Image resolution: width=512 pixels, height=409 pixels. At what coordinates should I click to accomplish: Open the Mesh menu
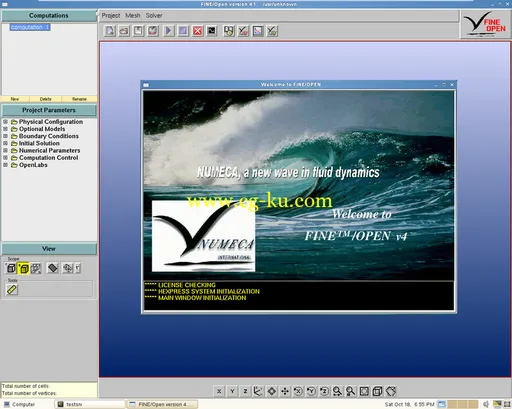tap(133, 15)
